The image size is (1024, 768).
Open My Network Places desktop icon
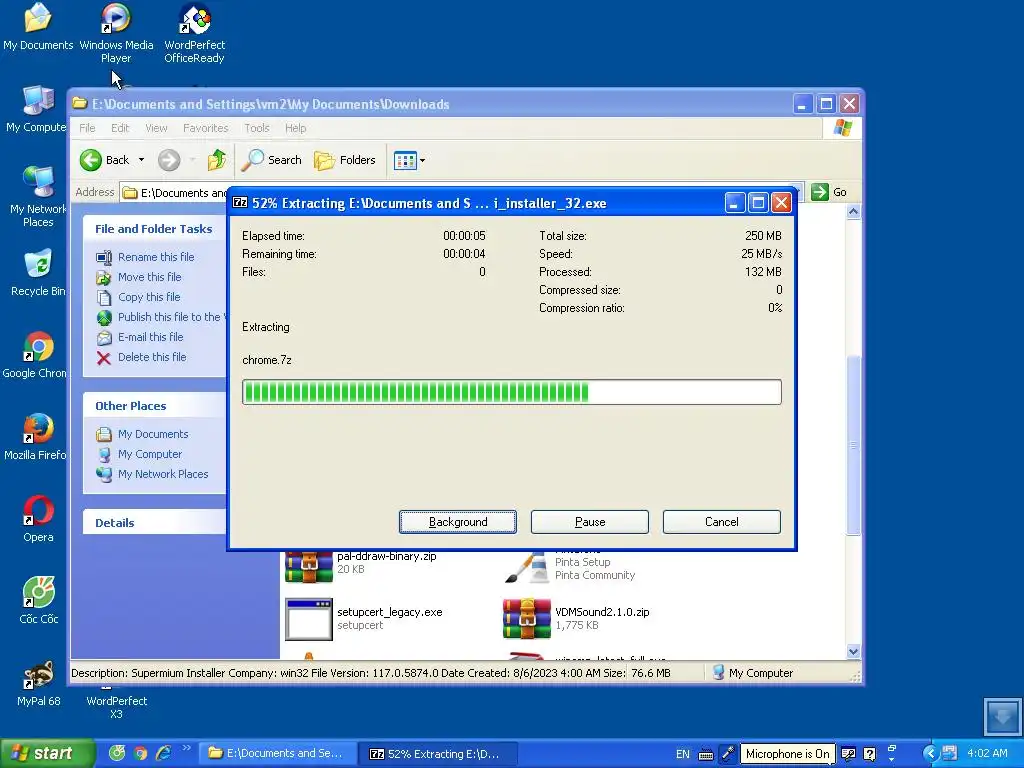[37, 196]
